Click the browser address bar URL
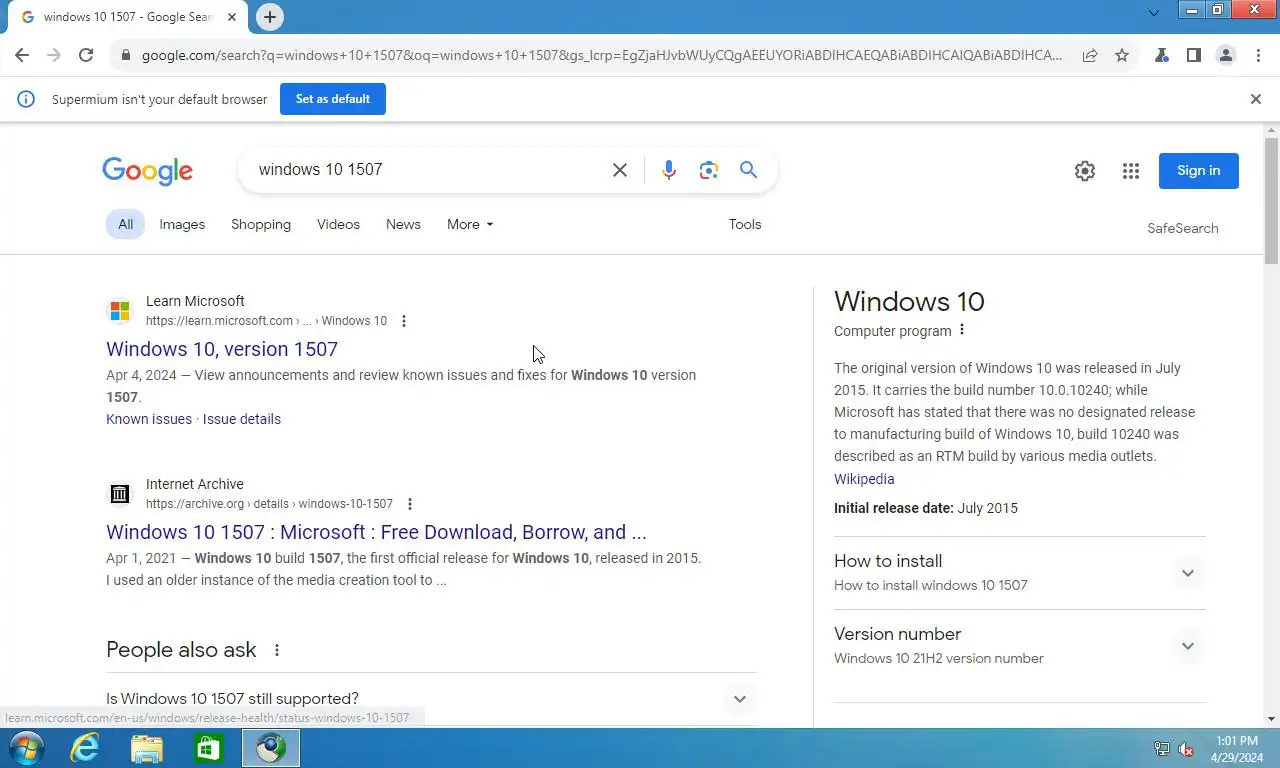Image resolution: width=1280 pixels, height=768 pixels. [x=602, y=55]
